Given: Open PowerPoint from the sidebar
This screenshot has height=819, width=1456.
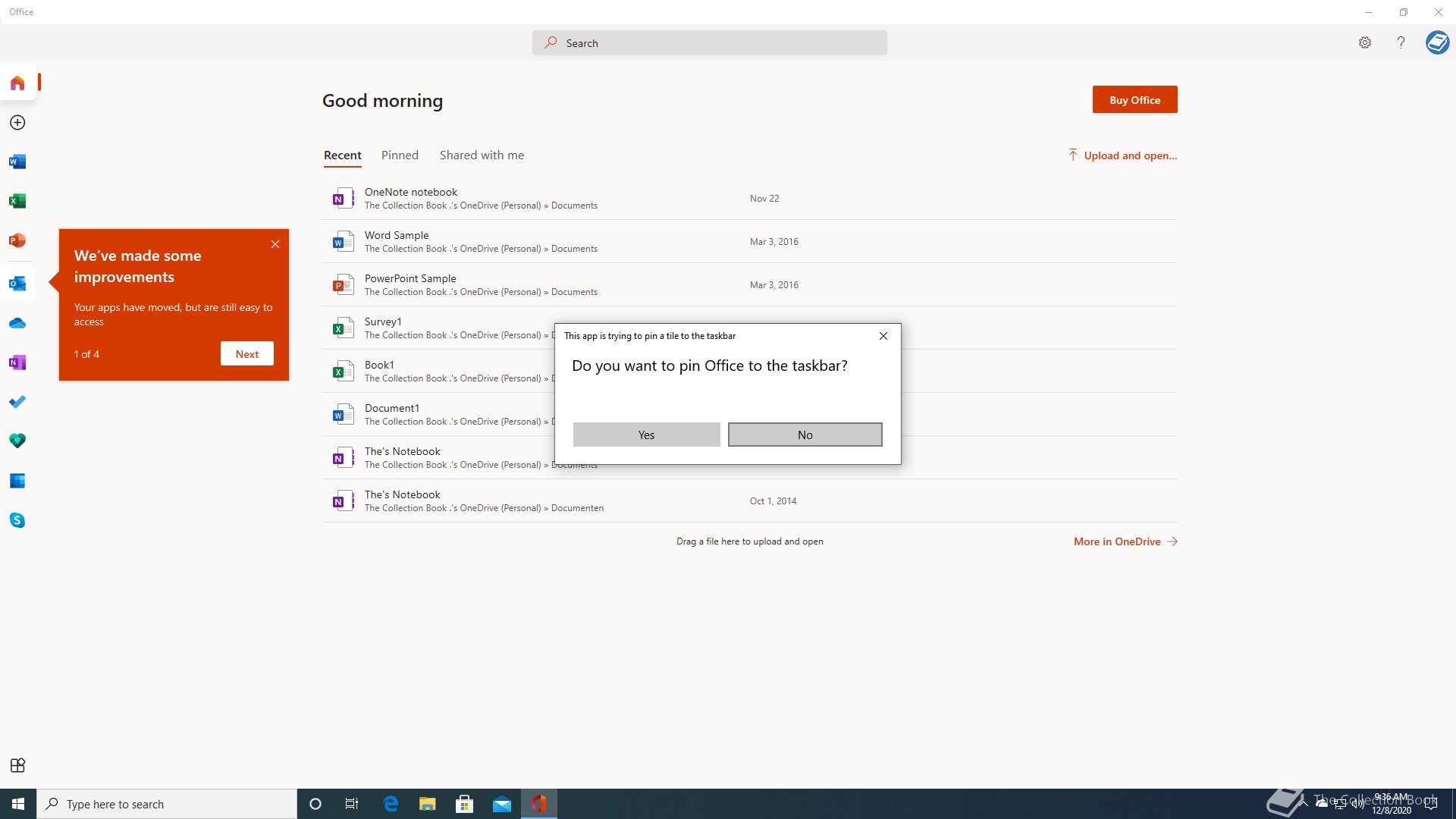Looking at the screenshot, I should (x=17, y=240).
